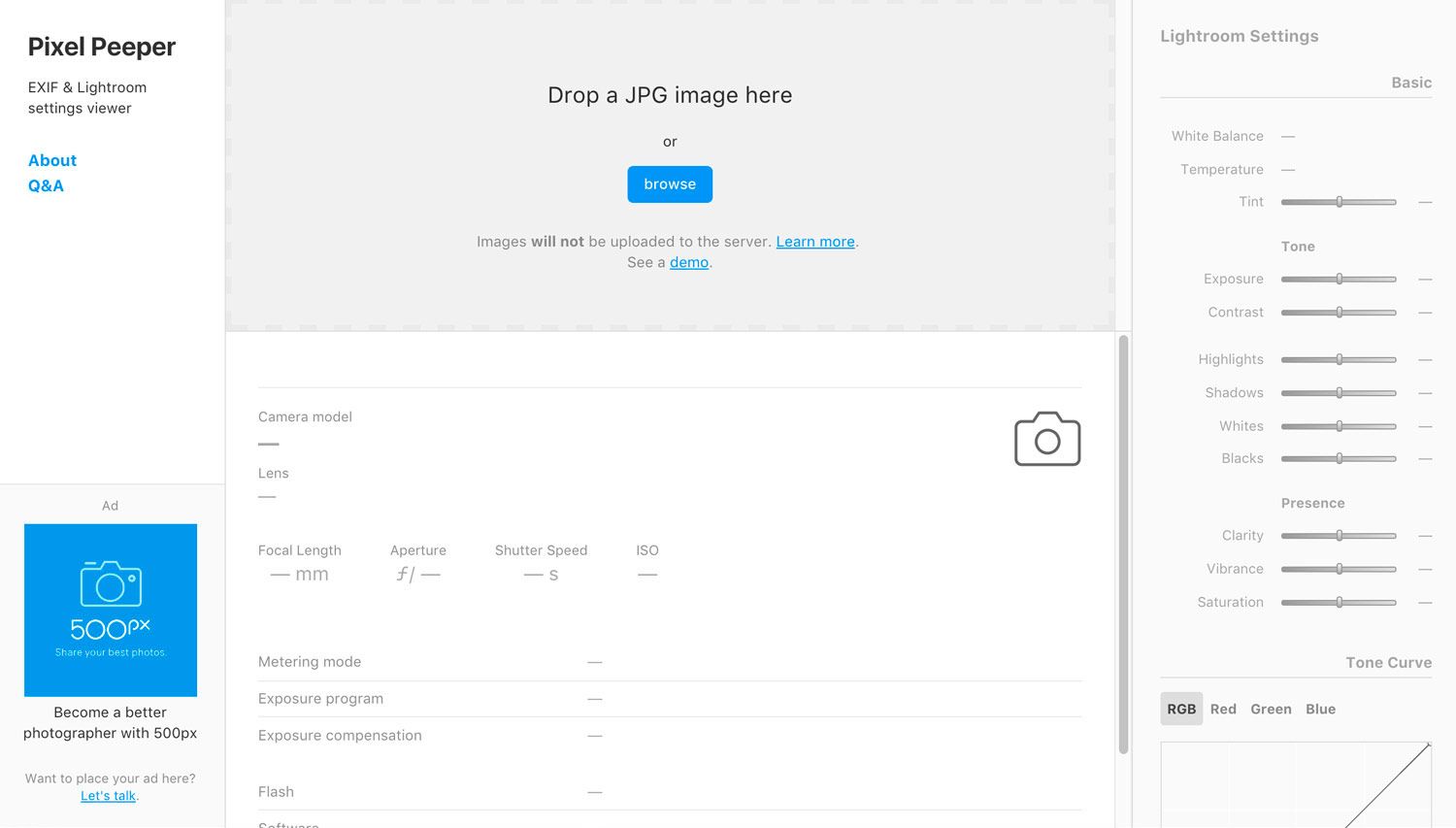Image resolution: width=1456 pixels, height=828 pixels.
Task: Open the About page
Action: tap(51, 160)
